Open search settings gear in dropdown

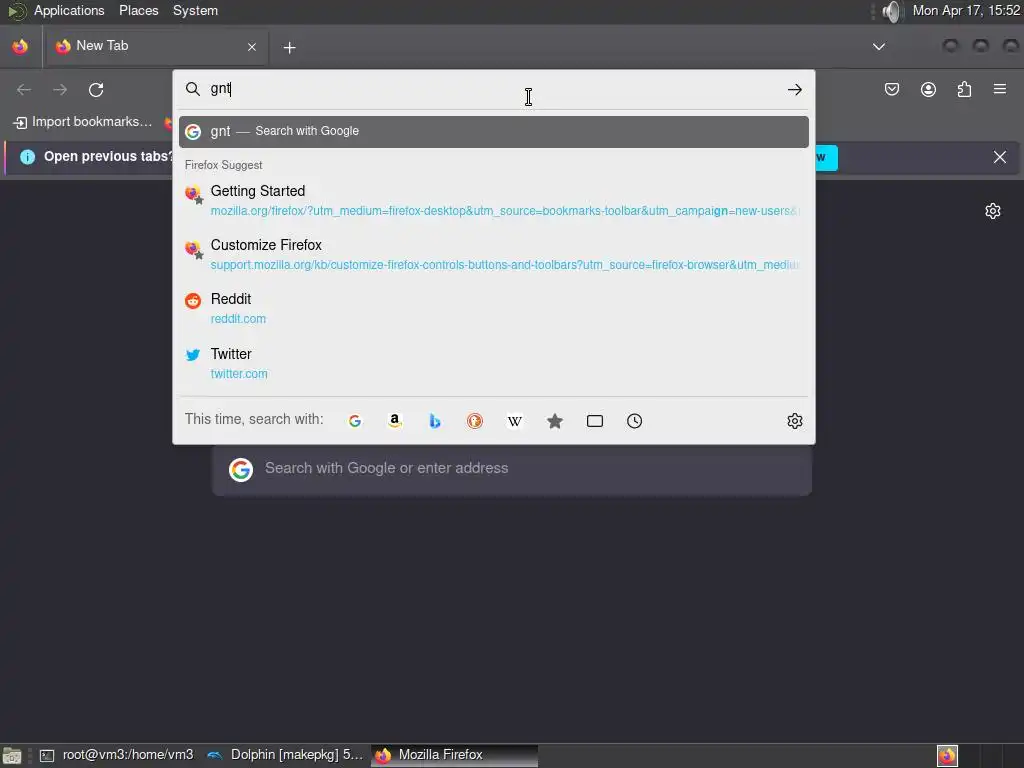point(795,421)
